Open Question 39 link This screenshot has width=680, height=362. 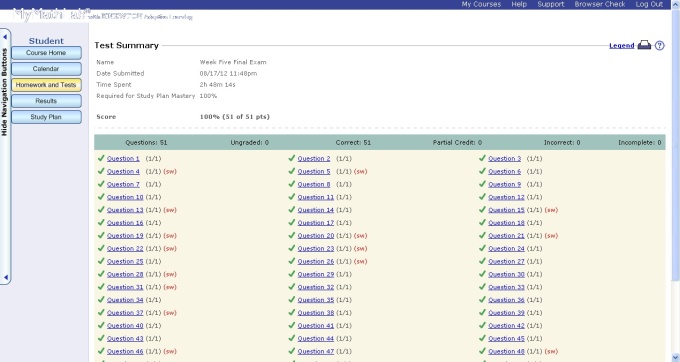pyautogui.click(x=506, y=313)
